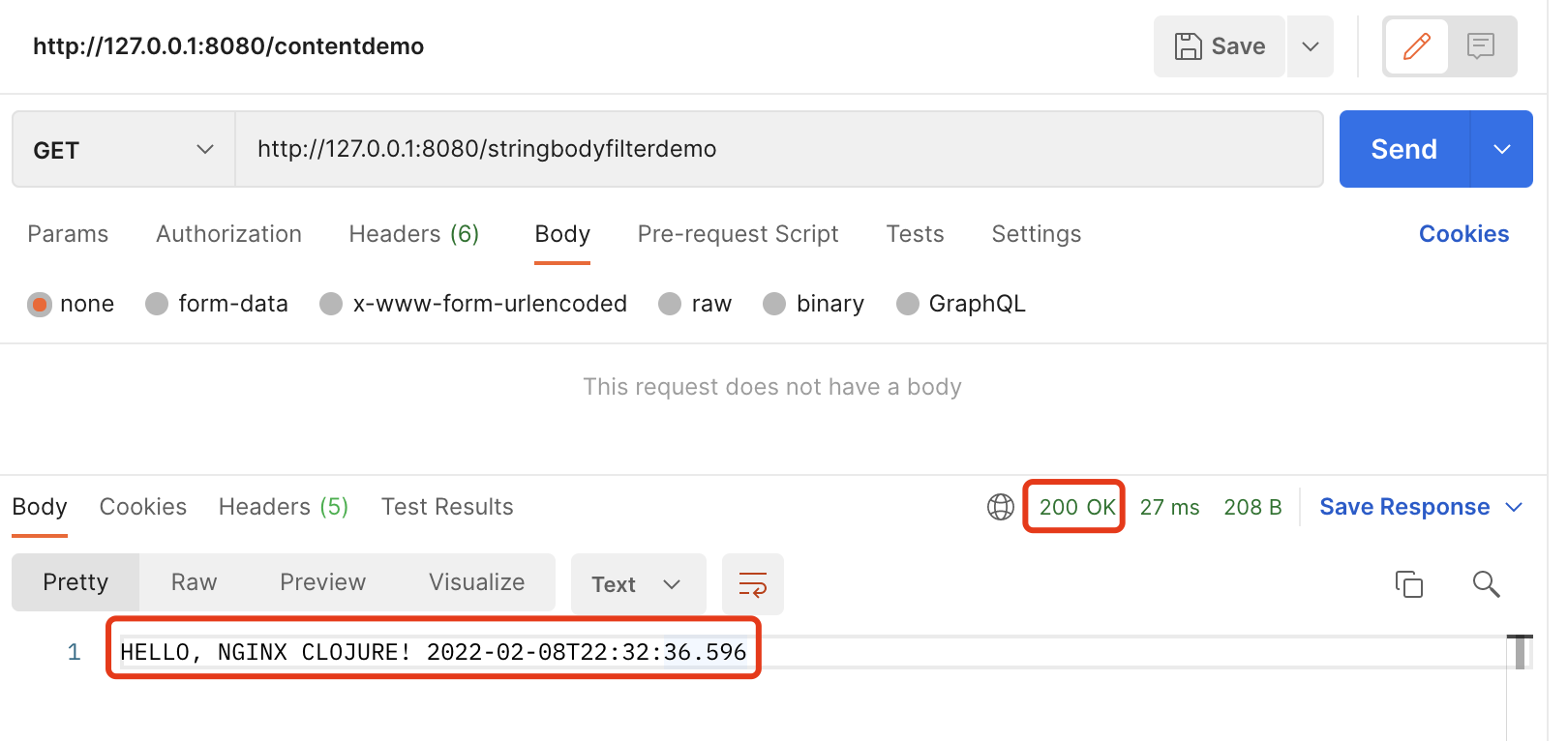Toggle the wrap lines icon
The image size is (1568, 741).
click(x=752, y=584)
